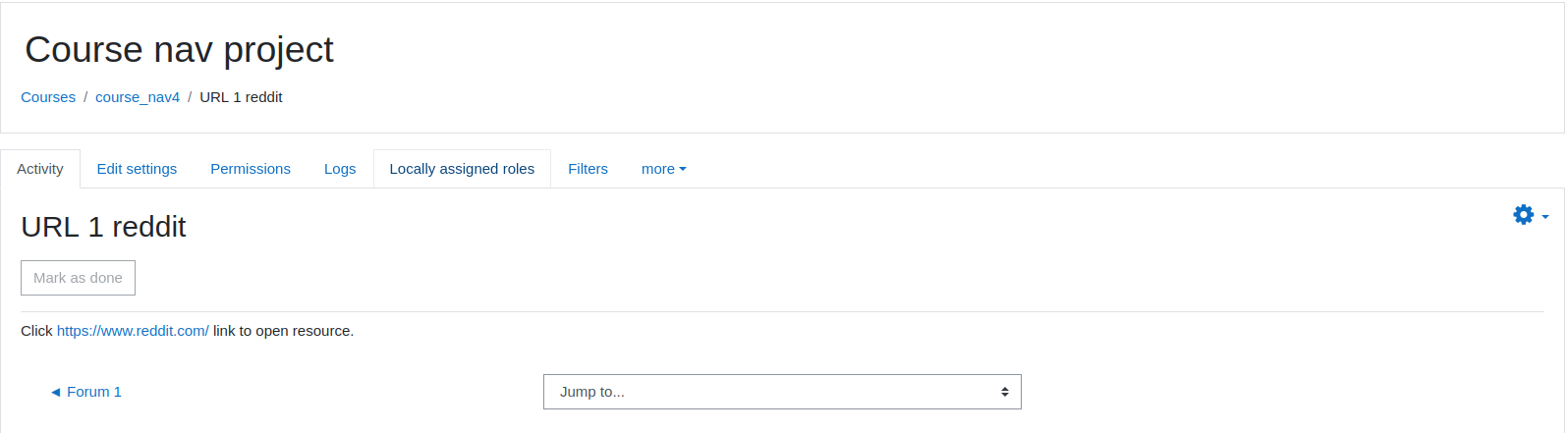Open the gear actions menu icon
1568x433 pixels.
pyautogui.click(x=1523, y=215)
